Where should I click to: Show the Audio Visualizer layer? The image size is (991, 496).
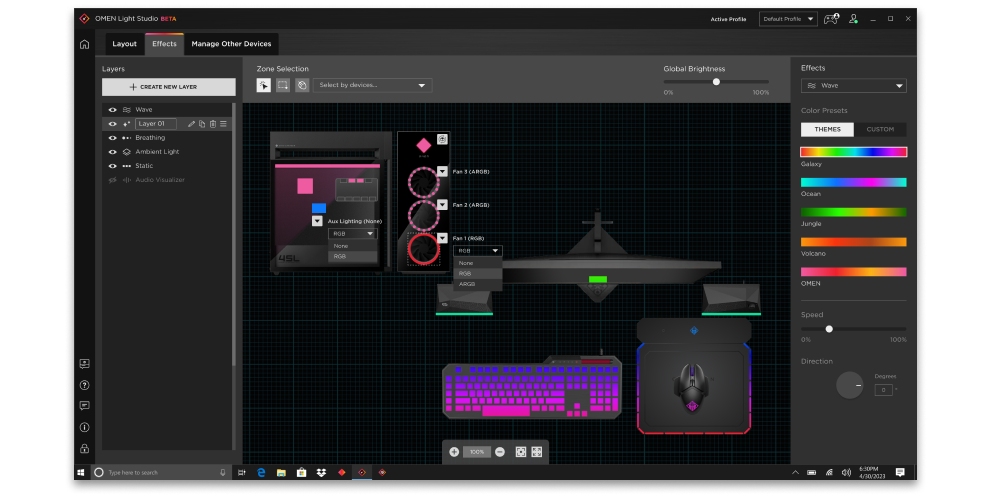[x=112, y=180]
